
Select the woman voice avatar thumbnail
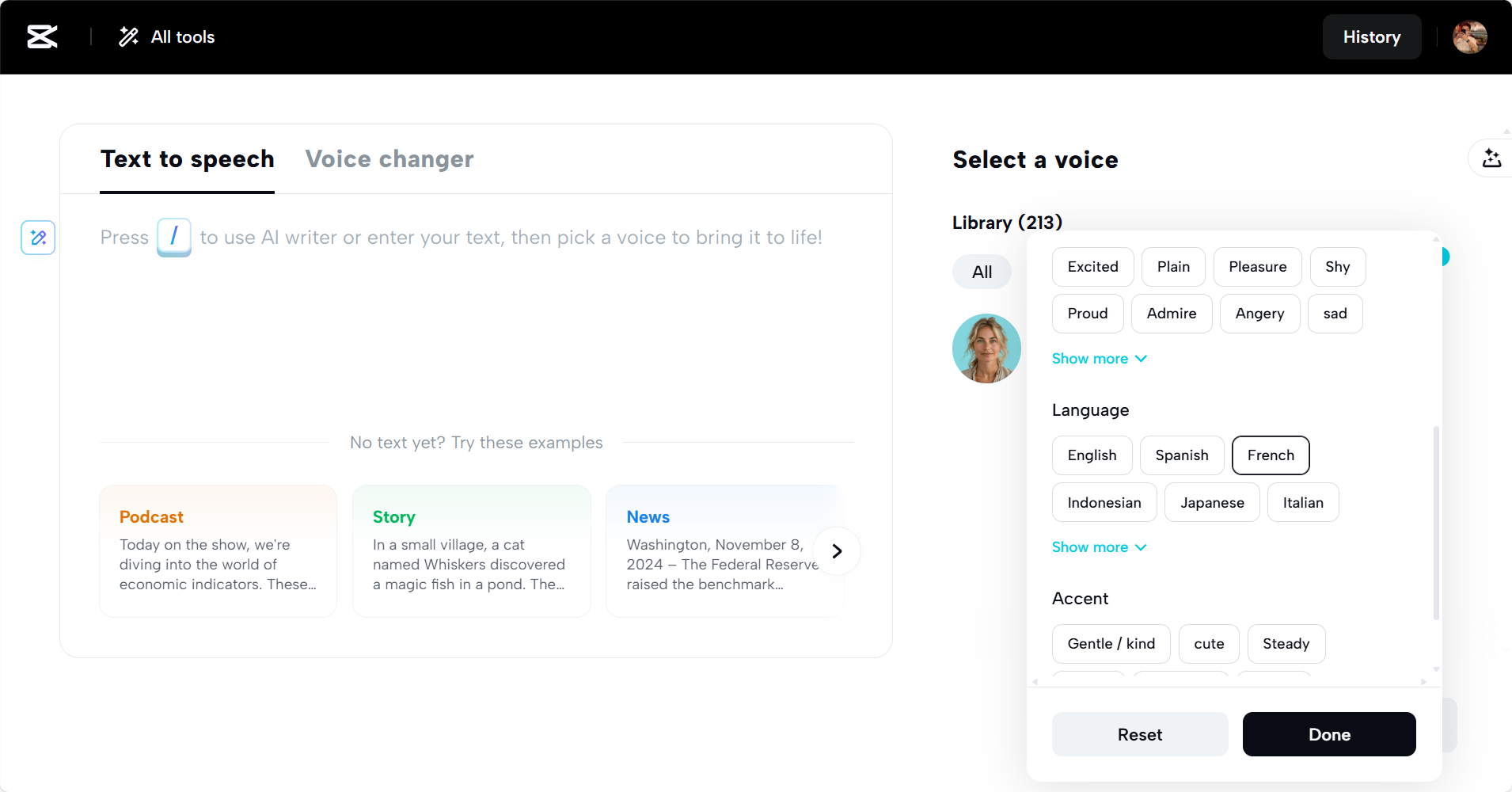point(986,348)
